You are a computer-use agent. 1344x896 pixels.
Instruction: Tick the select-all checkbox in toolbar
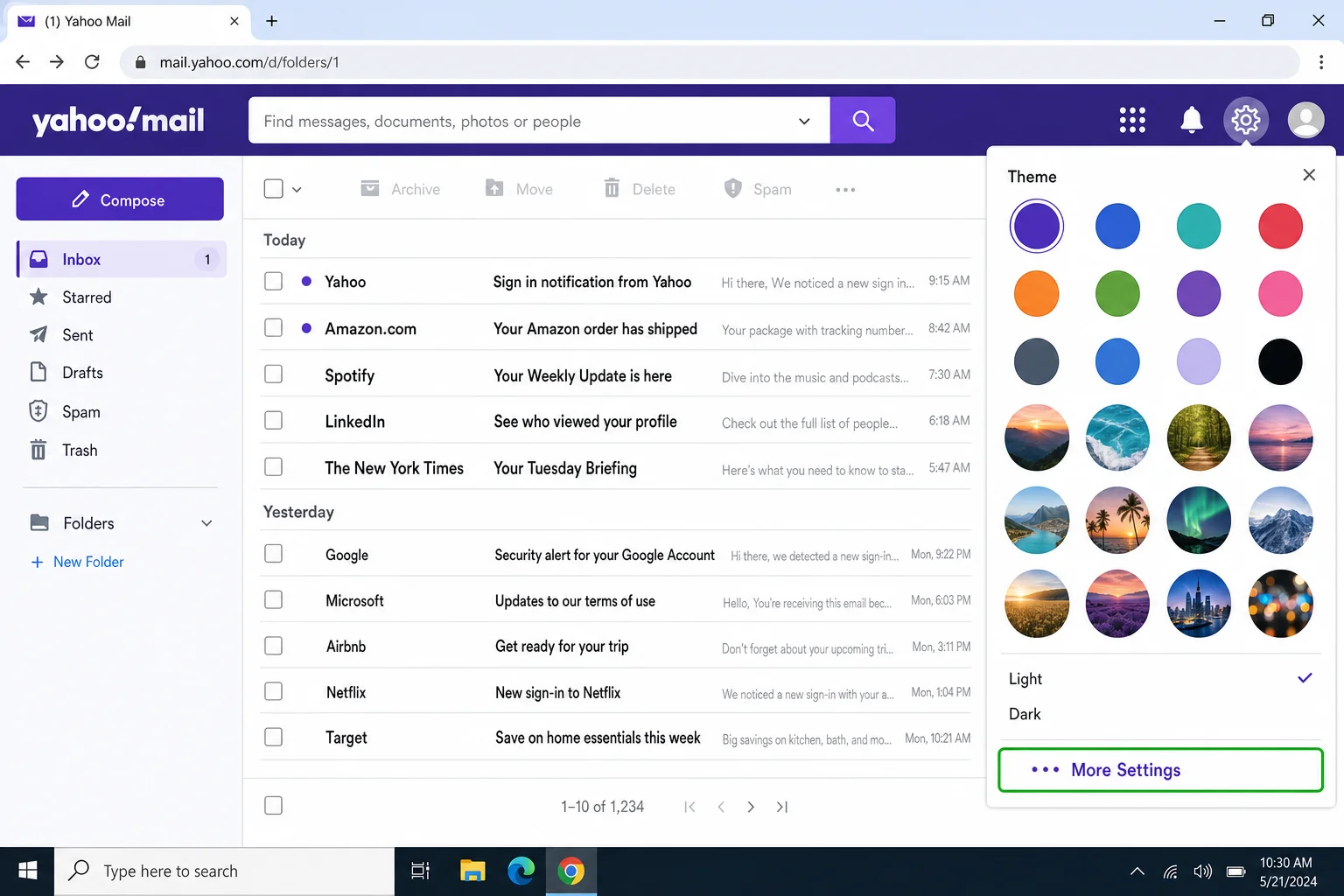[x=274, y=189]
